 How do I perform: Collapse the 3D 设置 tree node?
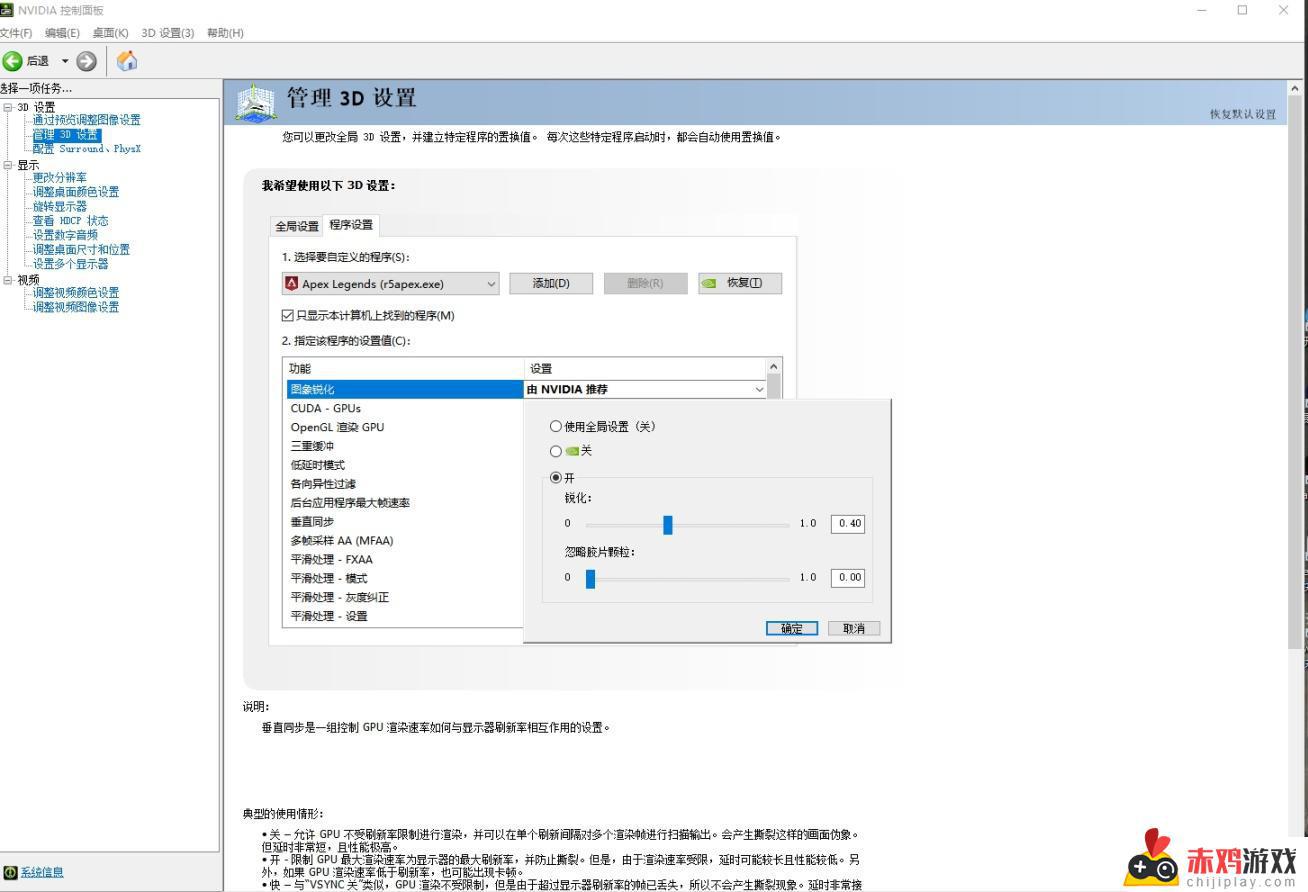point(8,107)
